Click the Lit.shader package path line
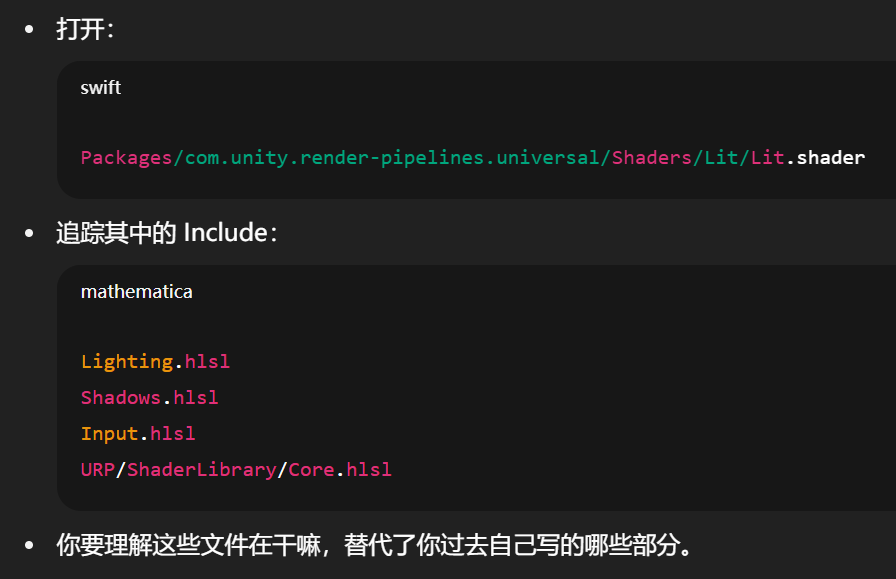 tap(473, 158)
